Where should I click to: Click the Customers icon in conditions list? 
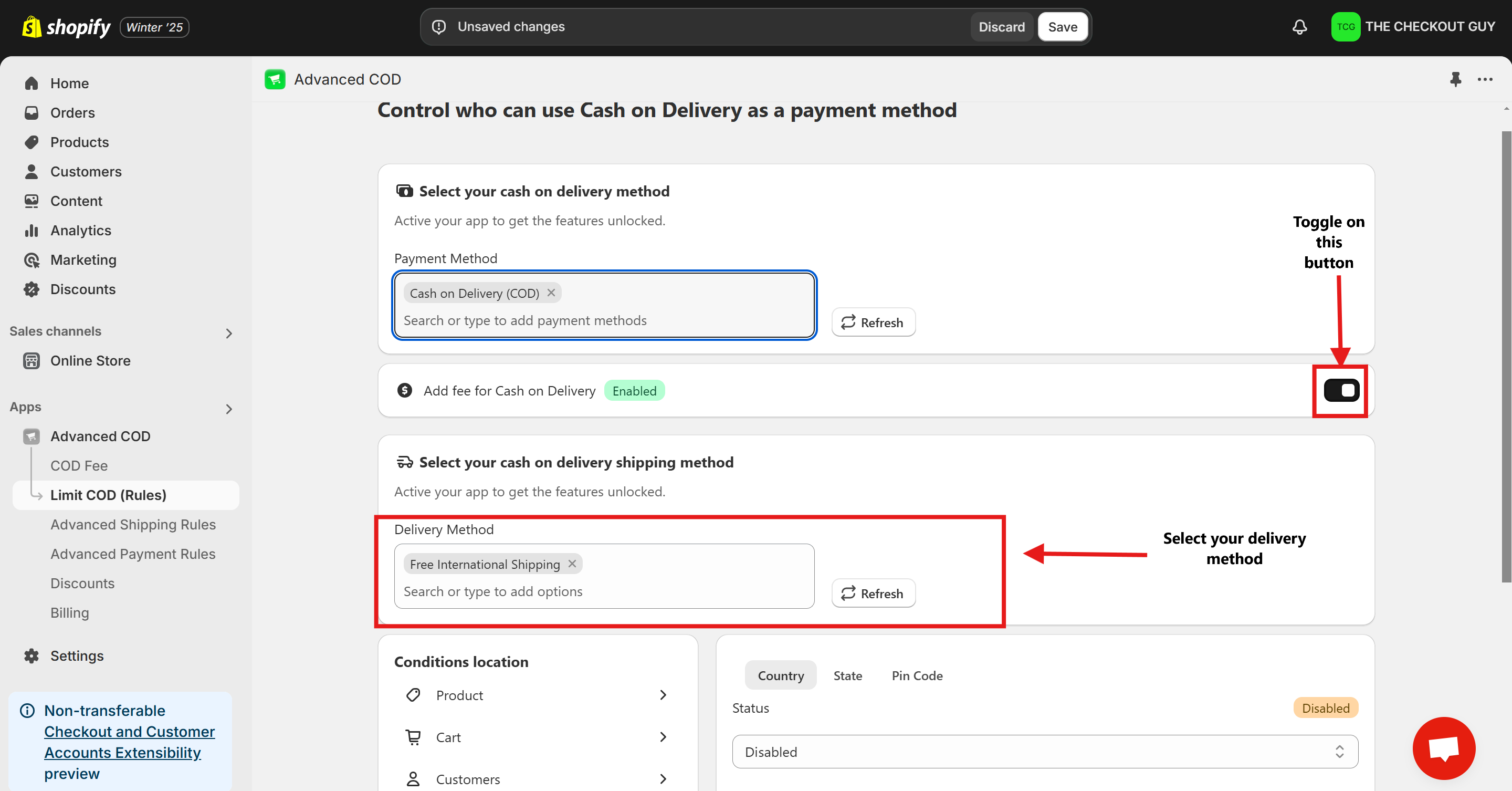pos(413,779)
